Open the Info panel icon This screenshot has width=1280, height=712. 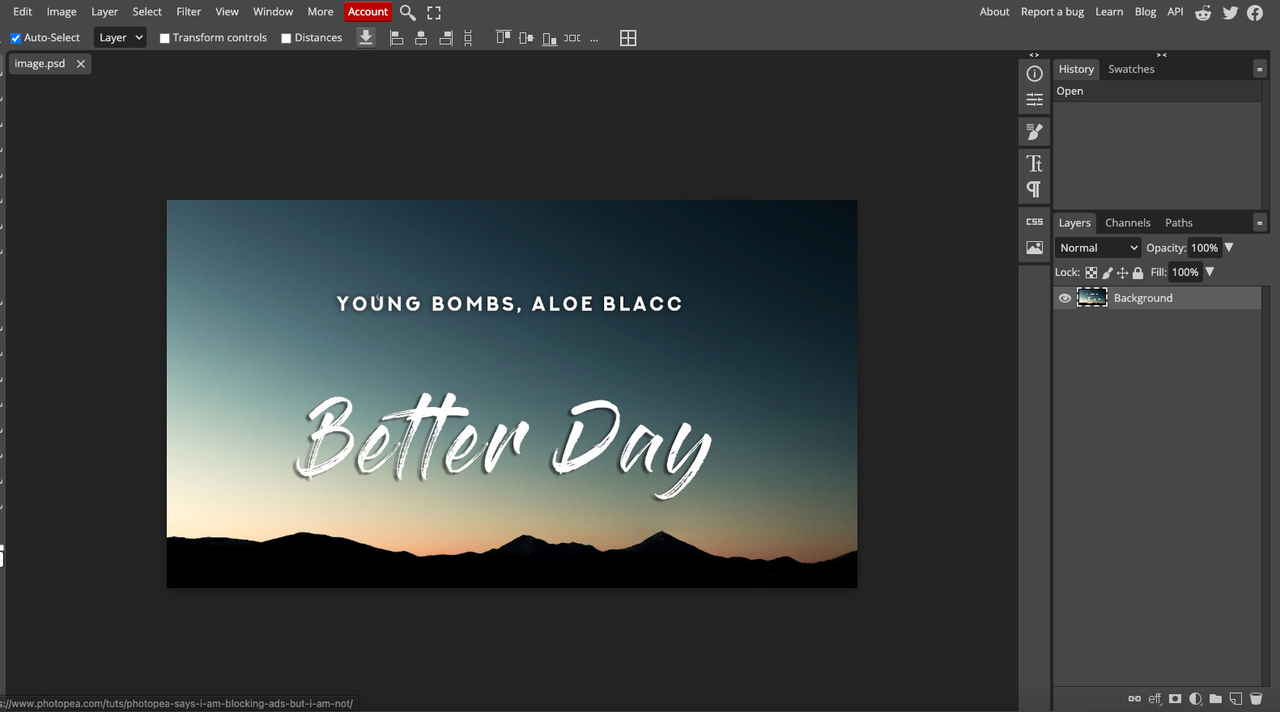tap(1035, 73)
